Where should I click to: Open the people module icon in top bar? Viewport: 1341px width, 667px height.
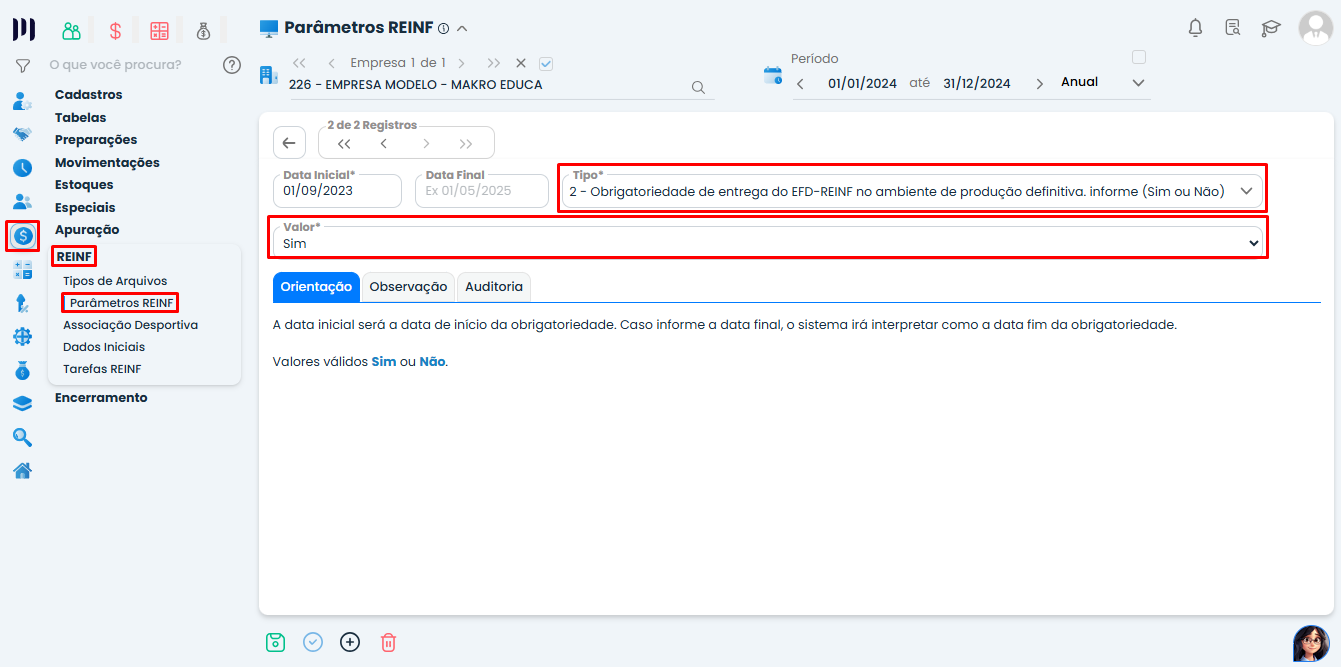(71, 30)
